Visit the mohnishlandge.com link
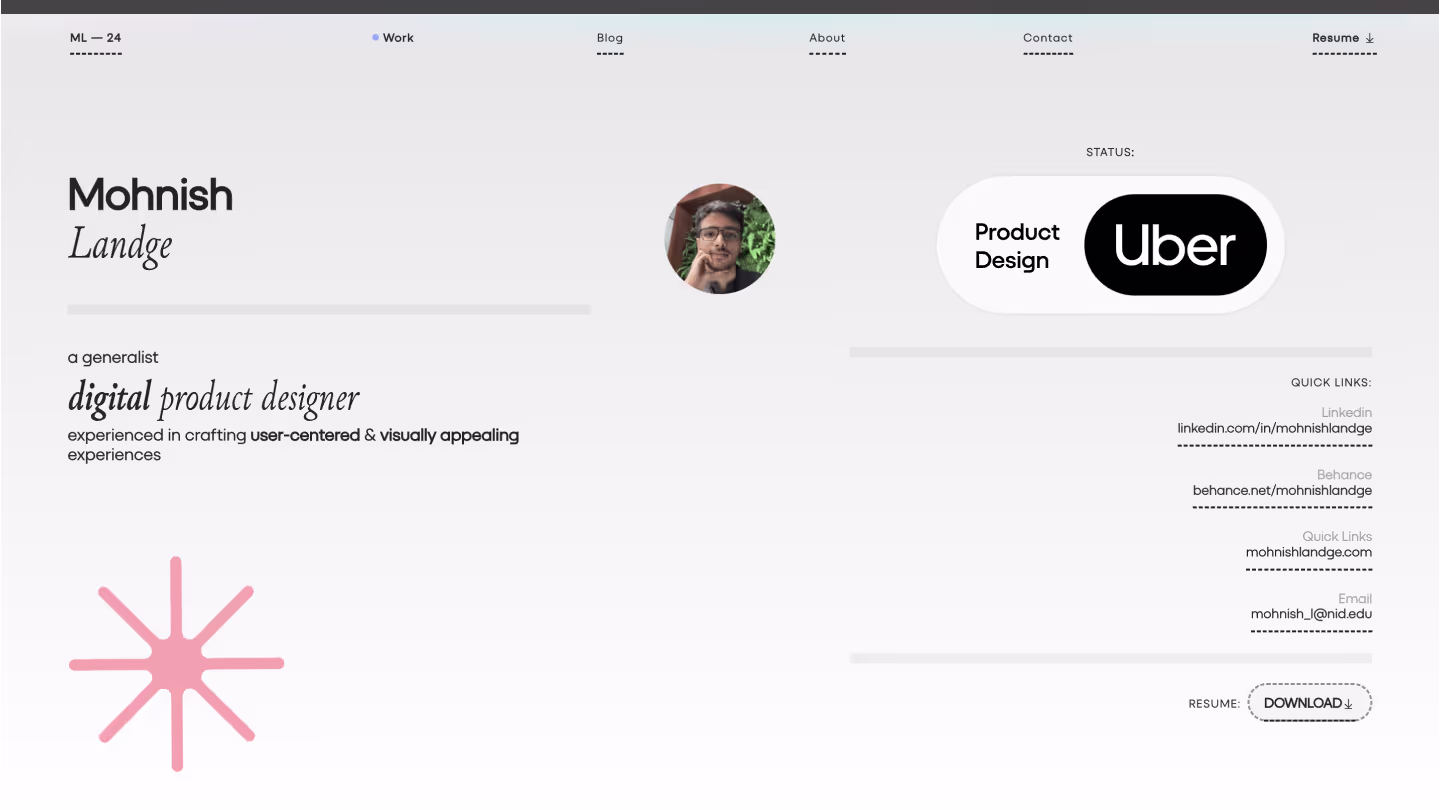This screenshot has width=1440, height=810. 1308,552
